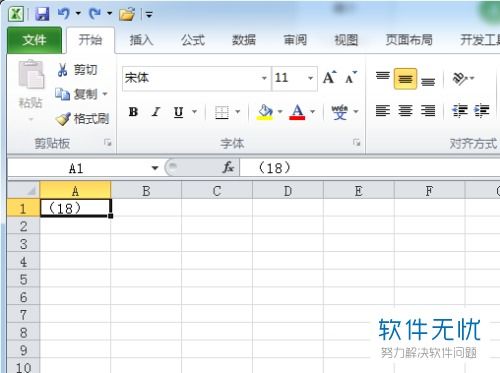The height and width of the screenshot is (373, 500).
Task: Select column B header
Action: pyautogui.click(x=146, y=191)
